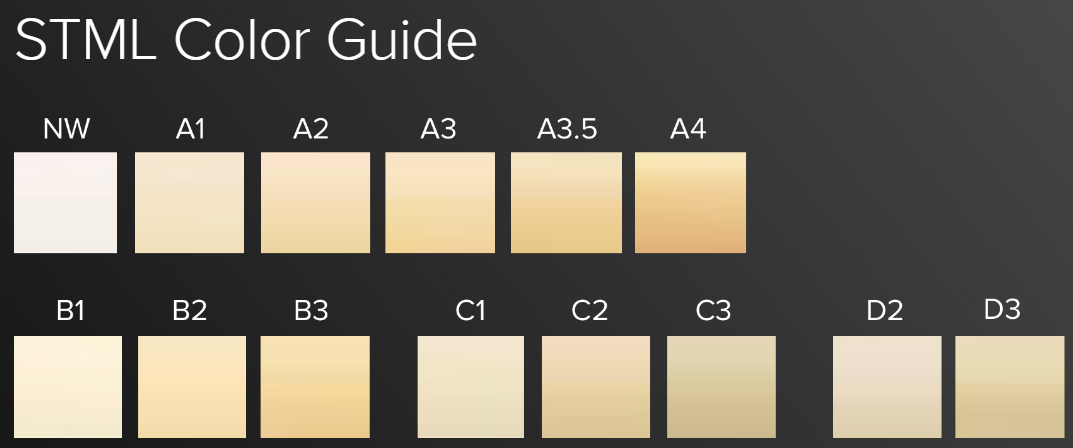Select the NW color swatch
The height and width of the screenshot is (448, 1073).
click(x=65, y=203)
